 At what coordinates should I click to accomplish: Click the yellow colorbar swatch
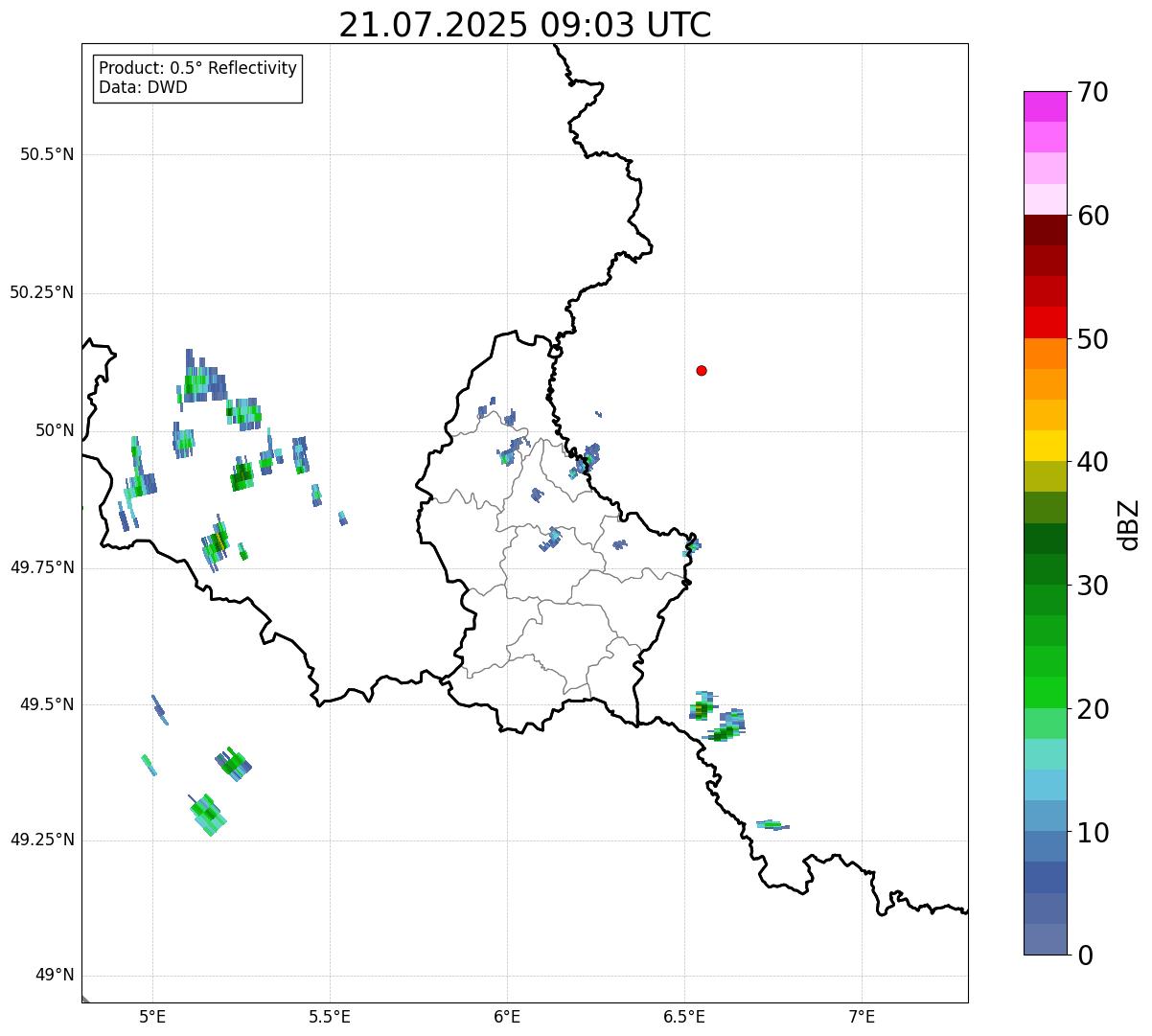pyautogui.click(x=1046, y=447)
